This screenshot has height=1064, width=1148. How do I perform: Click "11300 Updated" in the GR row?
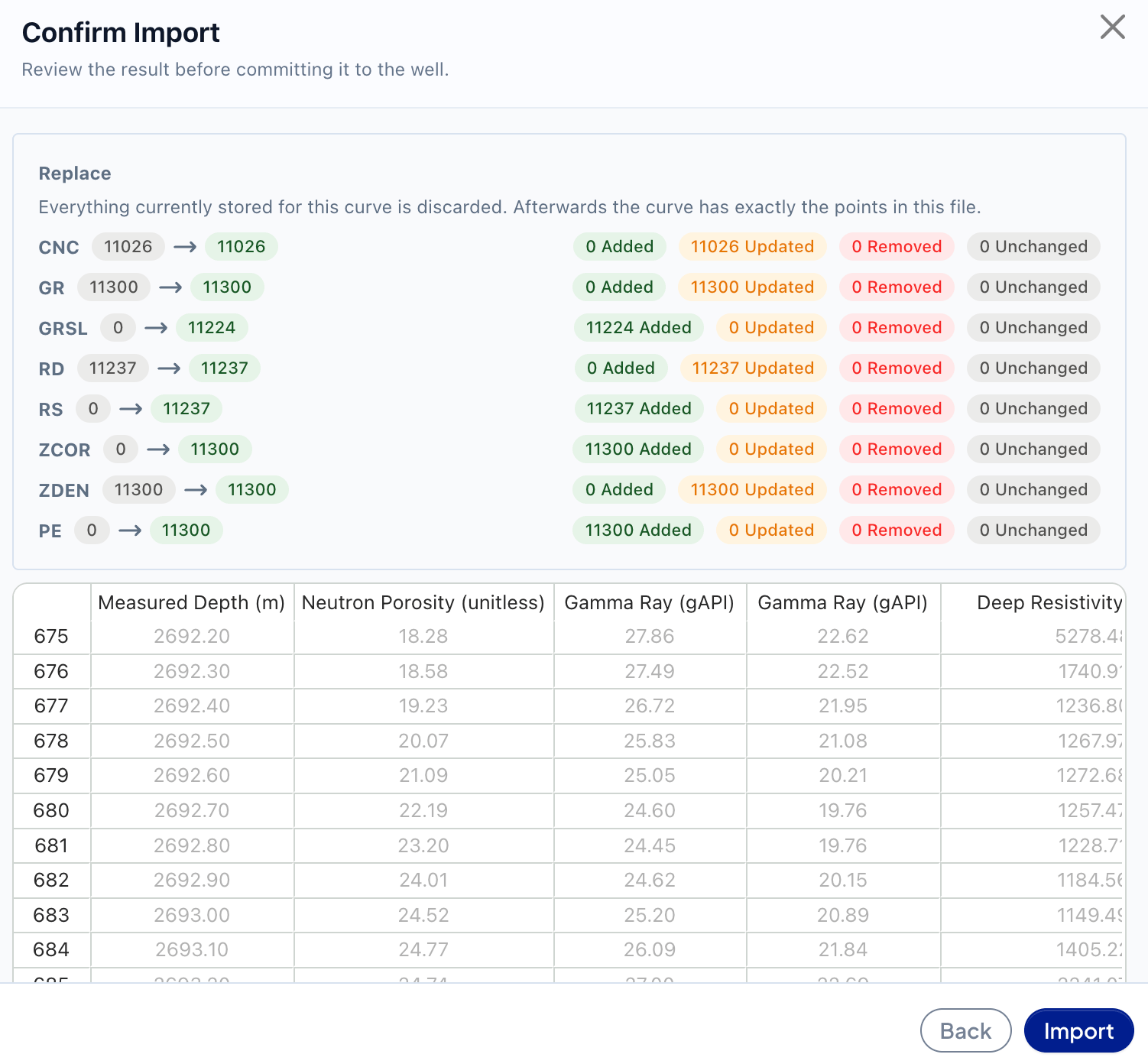(x=752, y=287)
